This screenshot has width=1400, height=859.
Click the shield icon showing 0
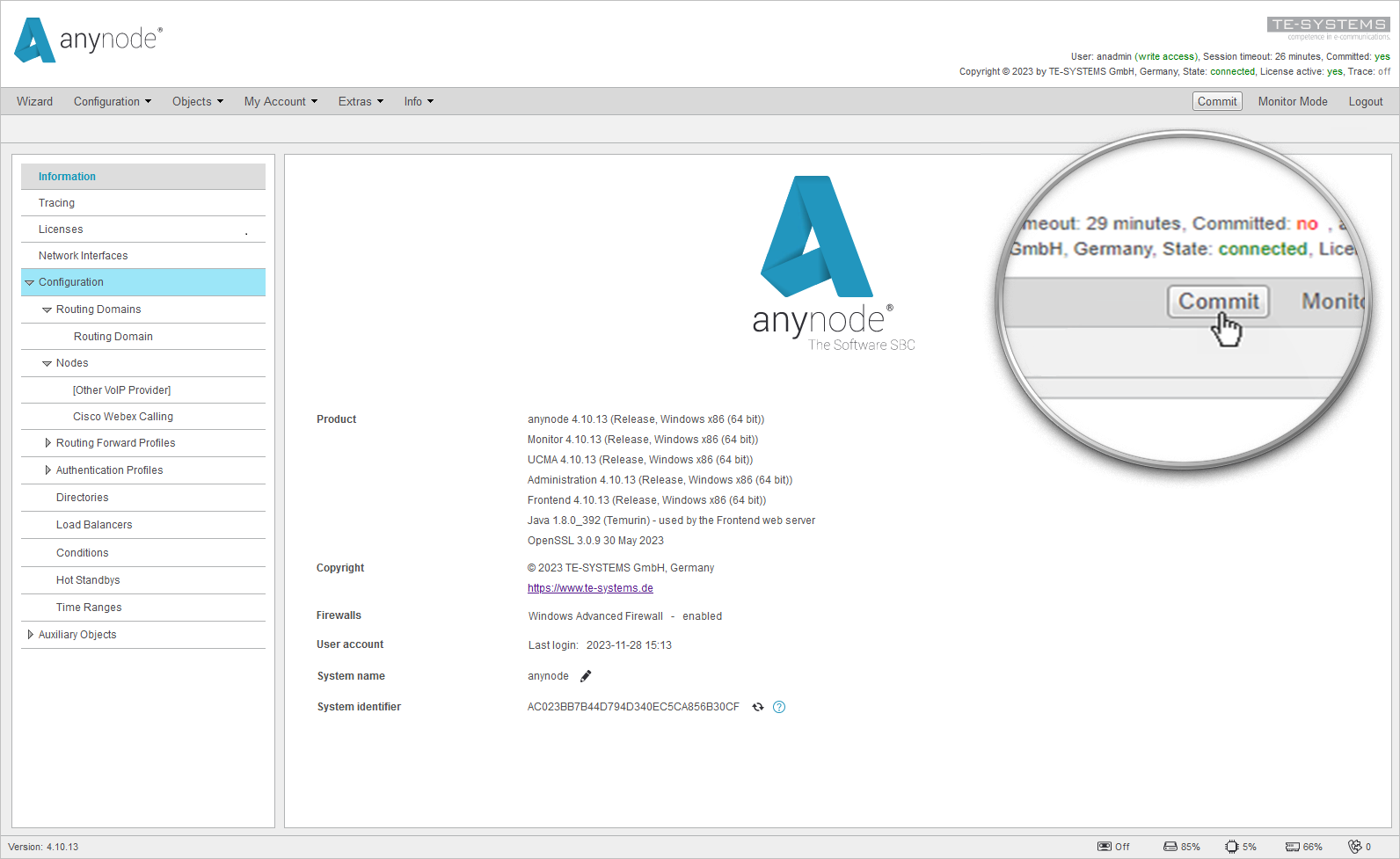[1354, 847]
